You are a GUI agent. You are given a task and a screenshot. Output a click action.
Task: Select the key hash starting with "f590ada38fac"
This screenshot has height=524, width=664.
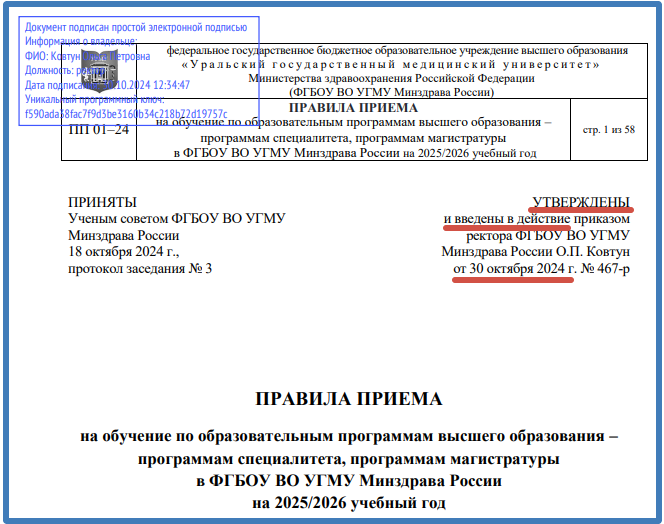pos(126,114)
